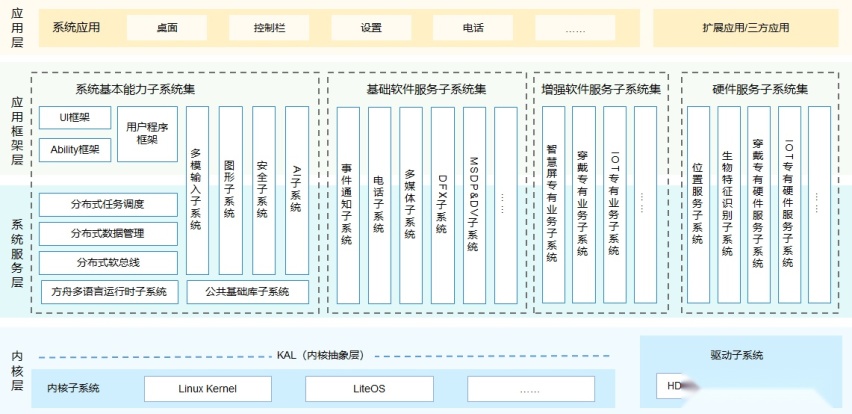
Task: Select the 方舟多语言运行时子系统 box
Action: (110, 292)
